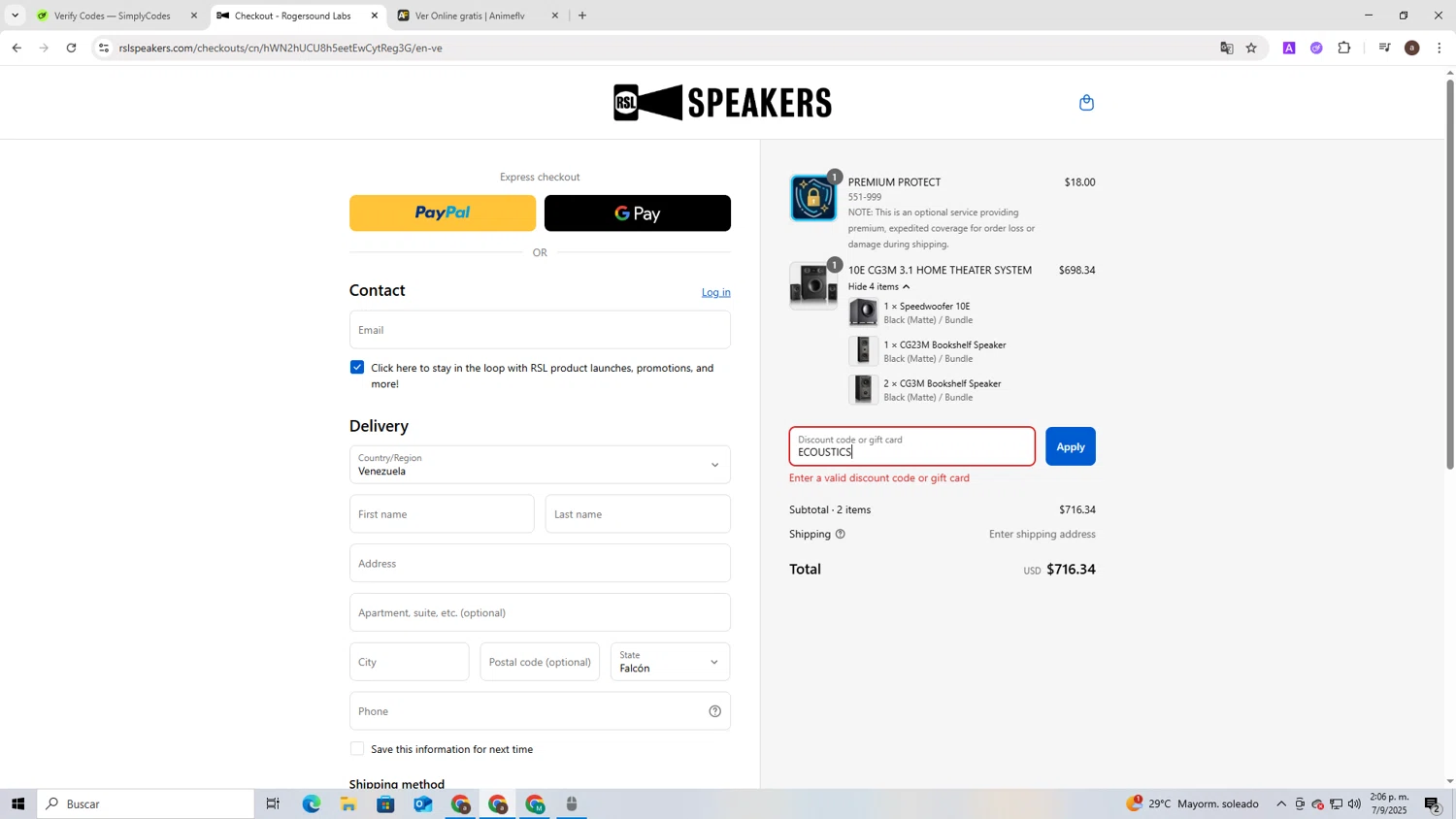1456x819 pixels.
Task: Reload the page with the refresh icon
Action: [71, 48]
